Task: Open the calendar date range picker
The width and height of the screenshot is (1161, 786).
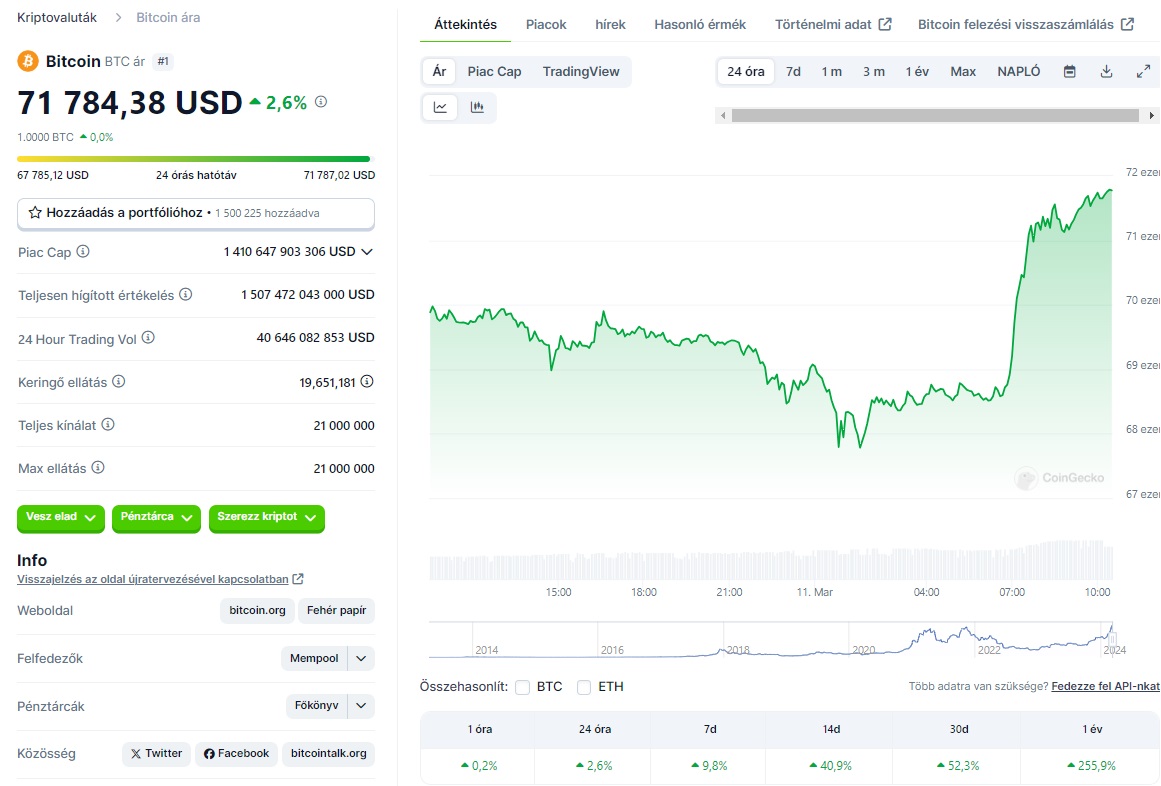Action: 1069,72
